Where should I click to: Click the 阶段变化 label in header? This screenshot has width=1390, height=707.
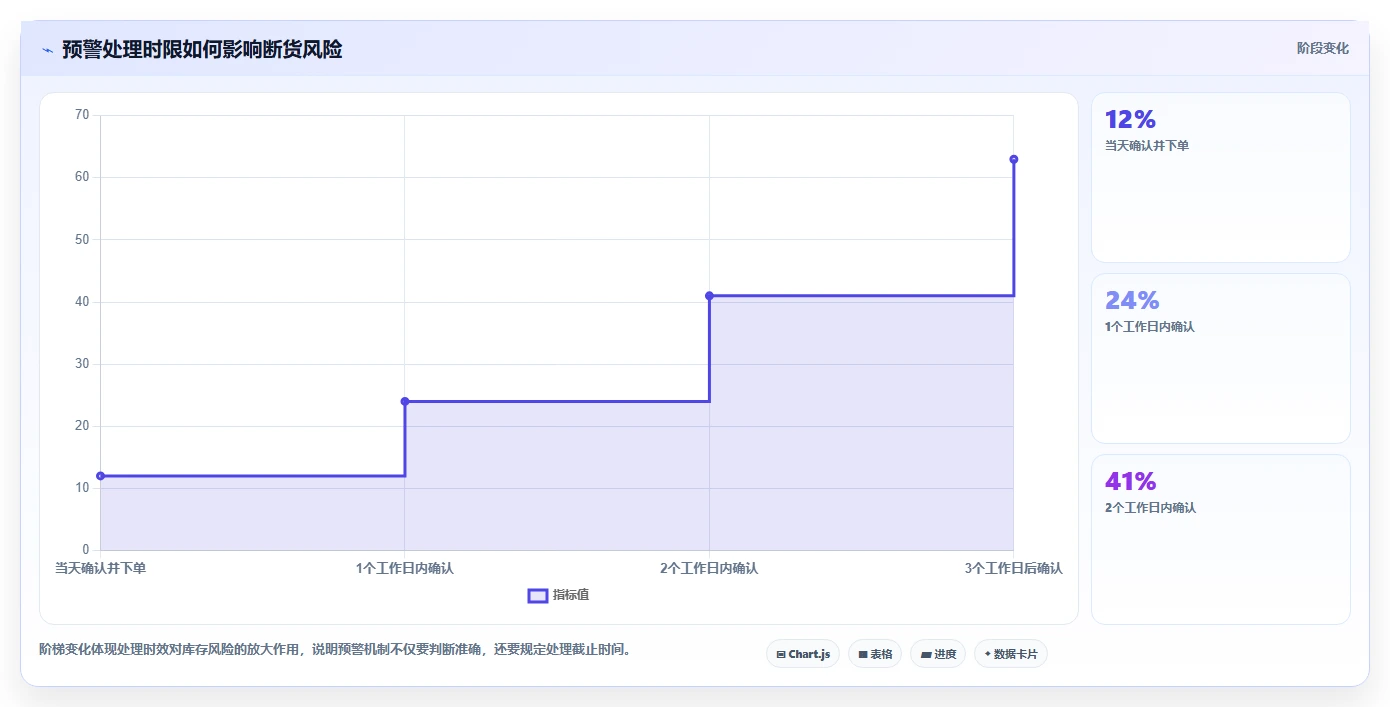tap(1322, 48)
